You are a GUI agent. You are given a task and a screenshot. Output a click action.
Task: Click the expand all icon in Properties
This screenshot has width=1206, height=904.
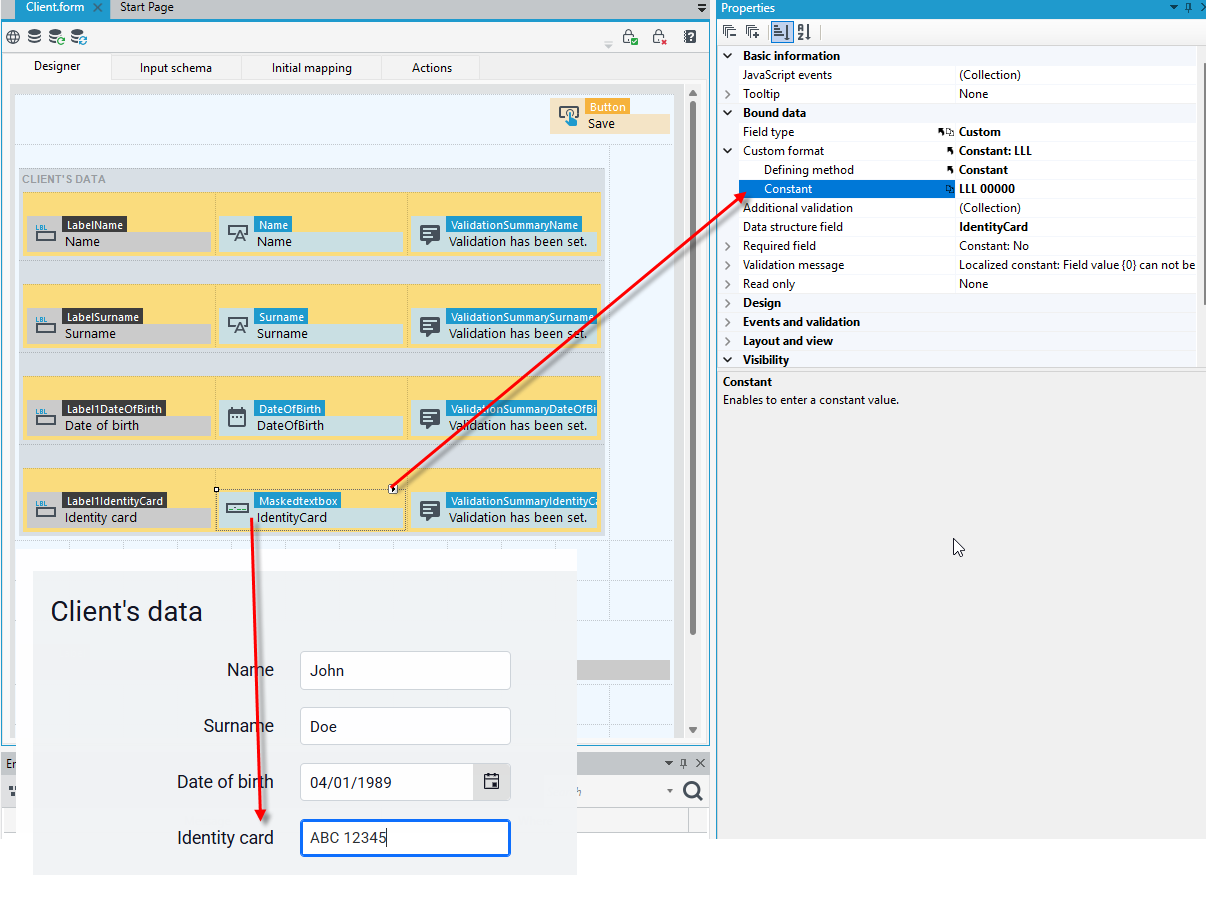pos(753,32)
